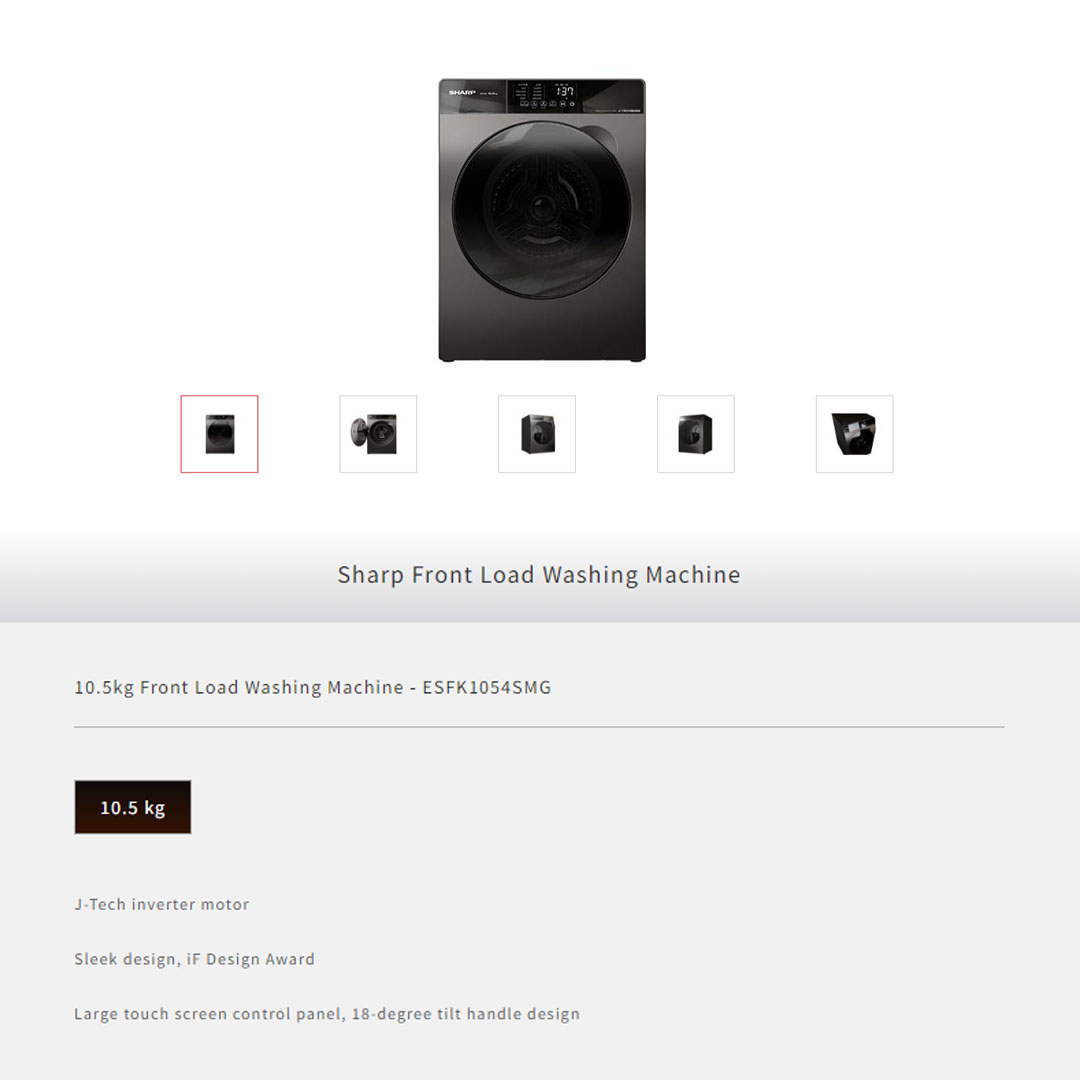1080x1080 pixels.
Task: Click the door handle on the washer
Action: pyautogui.click(x=601, y=140)
